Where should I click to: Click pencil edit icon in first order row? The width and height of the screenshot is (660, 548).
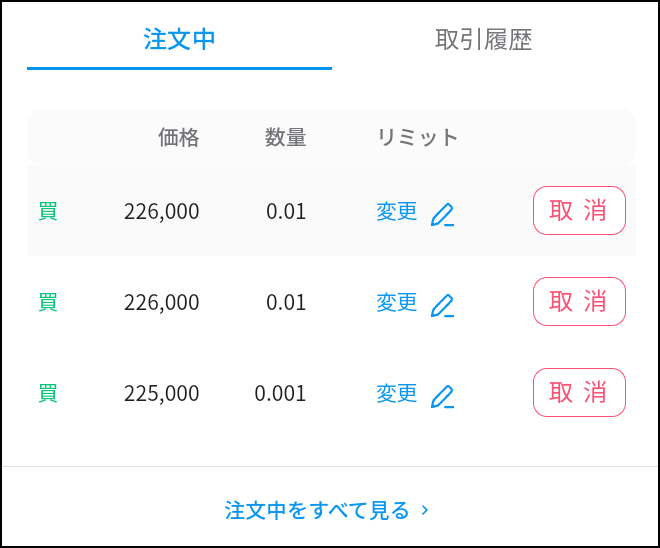pyautogui.click(x=442, y=214)
